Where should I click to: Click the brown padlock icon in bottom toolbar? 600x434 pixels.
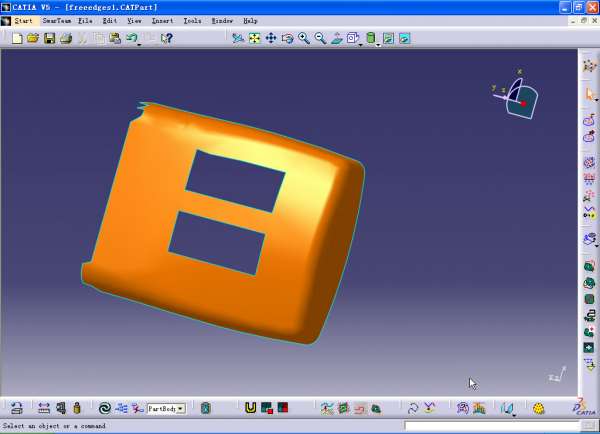click(x=77, y=408)
